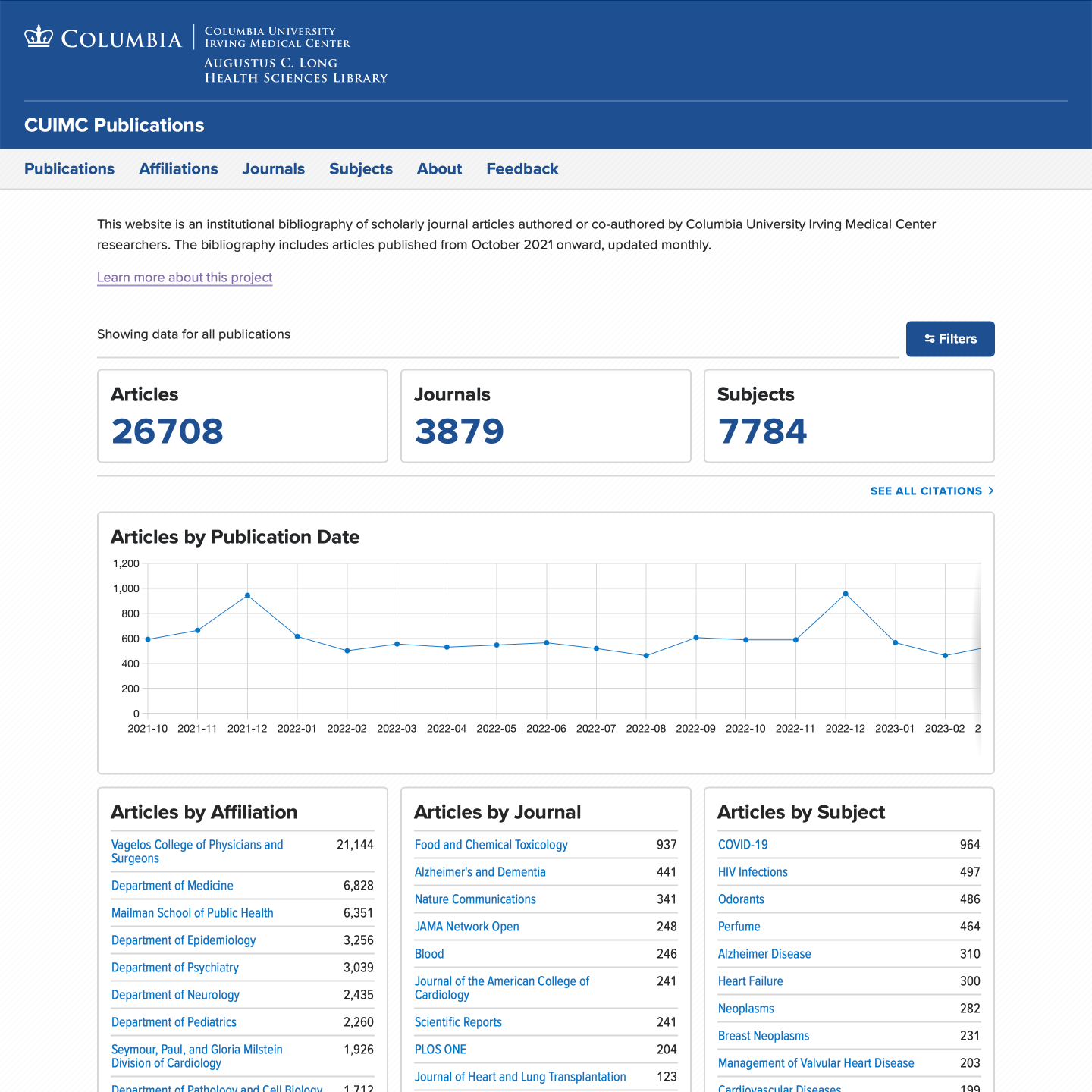1092x1092 pixels.
Task: Open Department of Epidemiology affiliation
Action: point(184,940)
